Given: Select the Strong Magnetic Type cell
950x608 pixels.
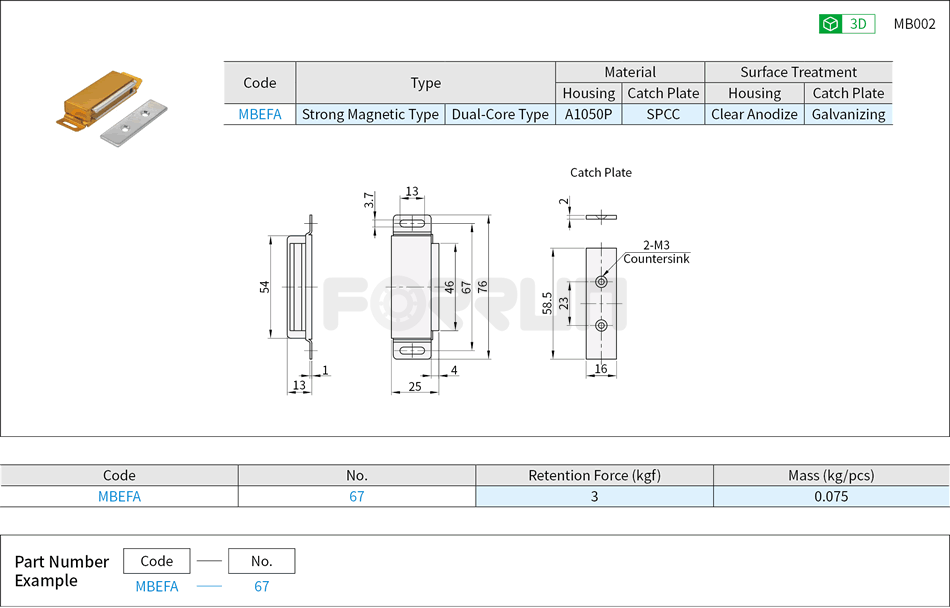Looking at the screenshot, I should (x=370, y=114).
